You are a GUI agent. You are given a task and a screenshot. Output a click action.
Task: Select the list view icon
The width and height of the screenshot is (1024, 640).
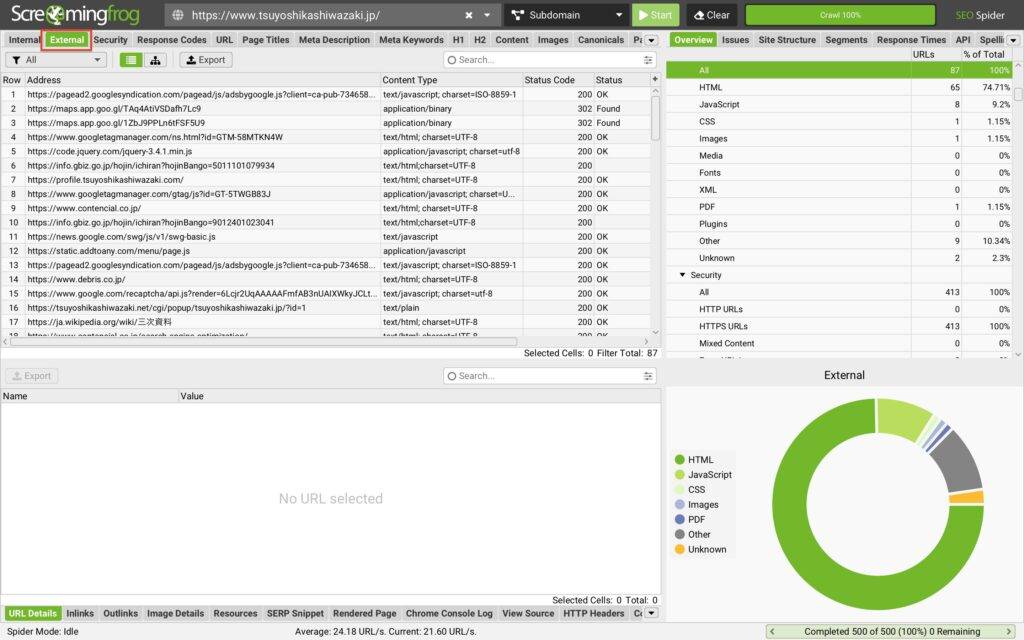click(130, 60)
